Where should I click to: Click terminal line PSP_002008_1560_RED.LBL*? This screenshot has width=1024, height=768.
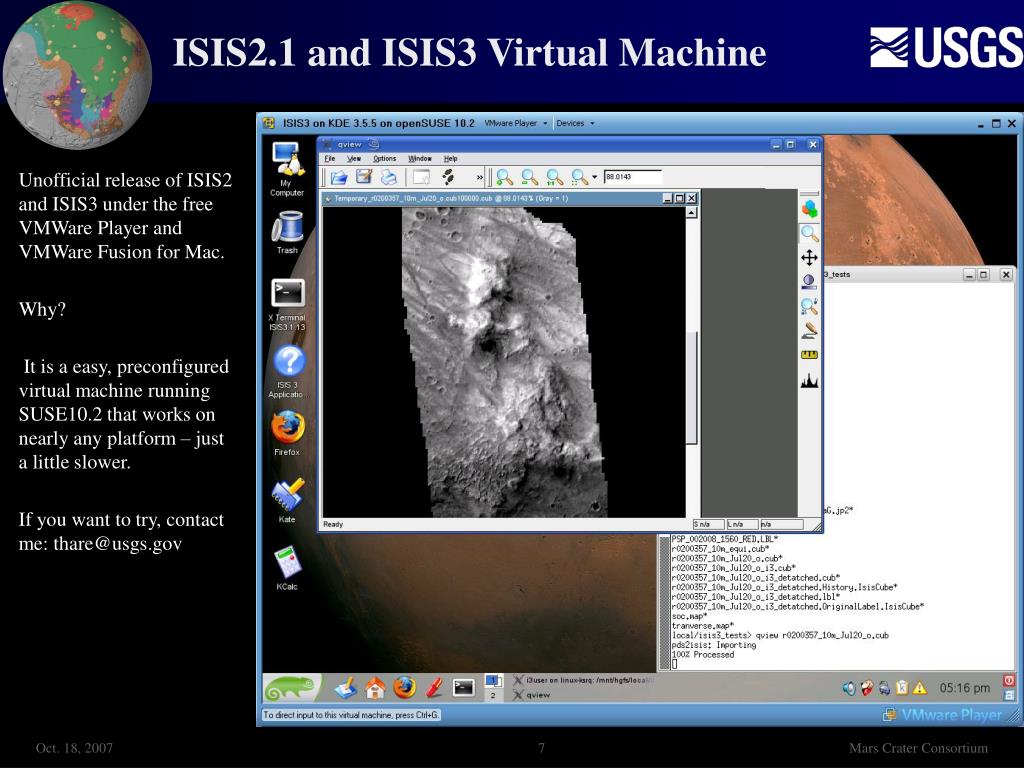point(724,539)
